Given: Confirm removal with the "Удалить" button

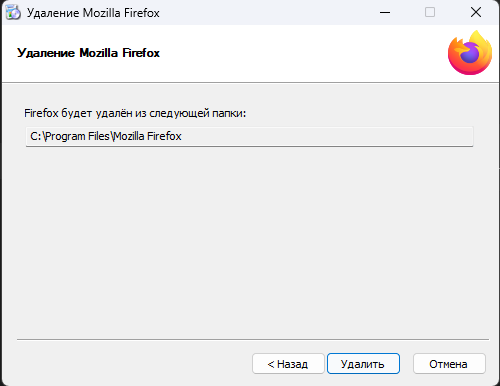Looking at the screenshot, I should 363,364.
